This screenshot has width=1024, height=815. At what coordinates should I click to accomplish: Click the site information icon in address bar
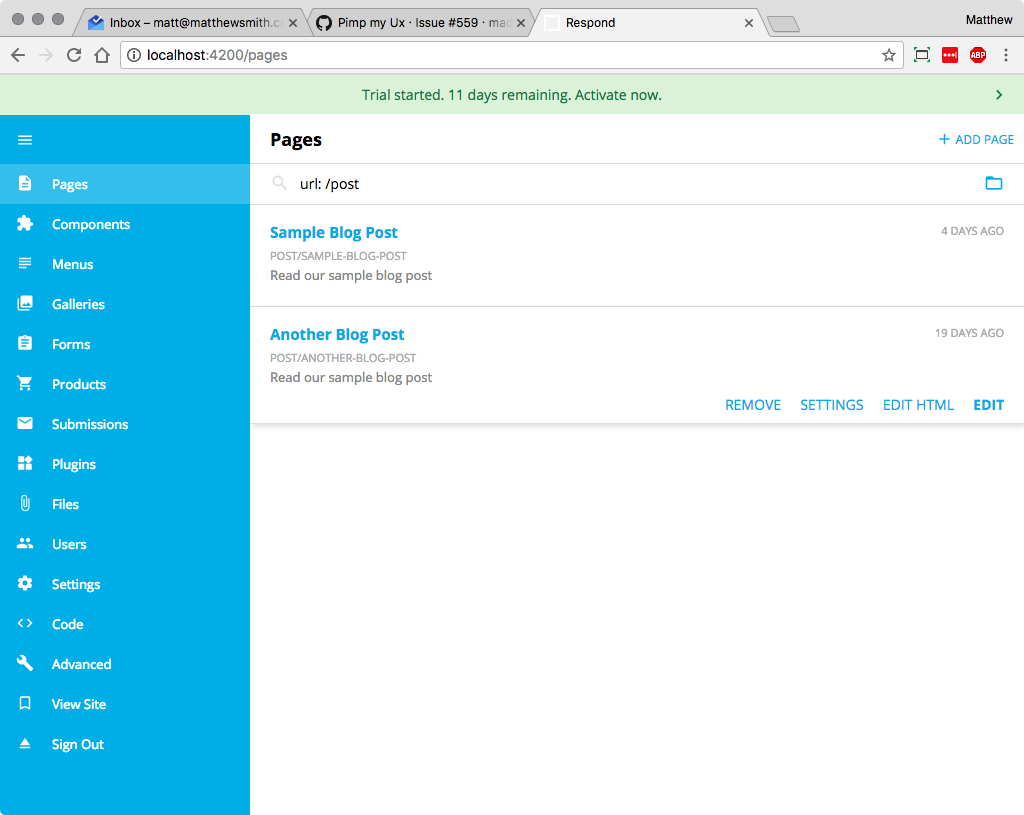pyautogui.click(x=134, y=56)
